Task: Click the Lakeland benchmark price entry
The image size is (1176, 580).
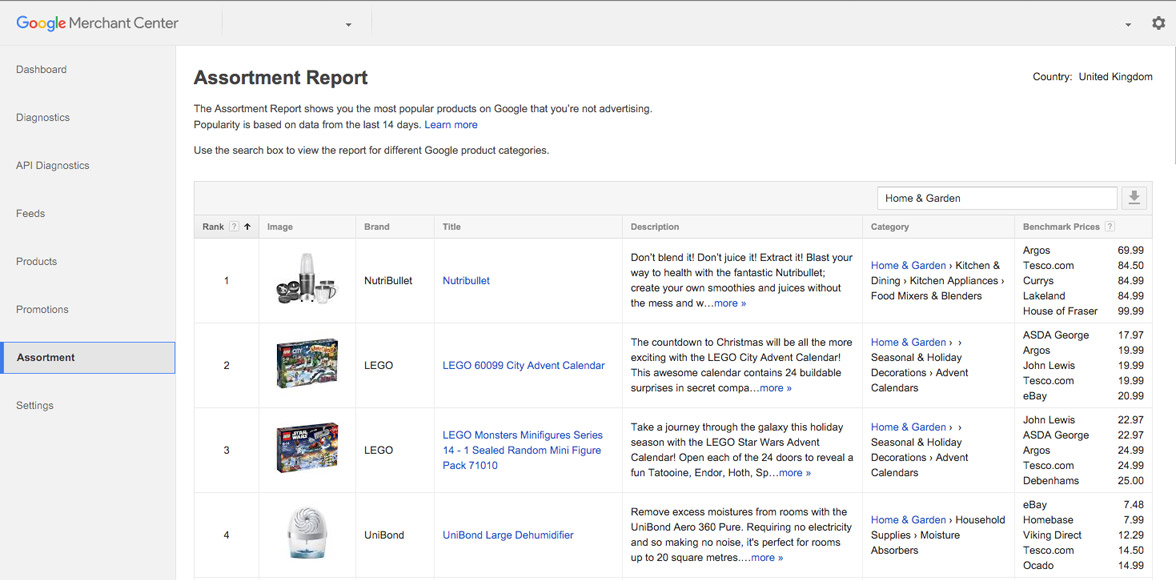Action: [1083, 296]
